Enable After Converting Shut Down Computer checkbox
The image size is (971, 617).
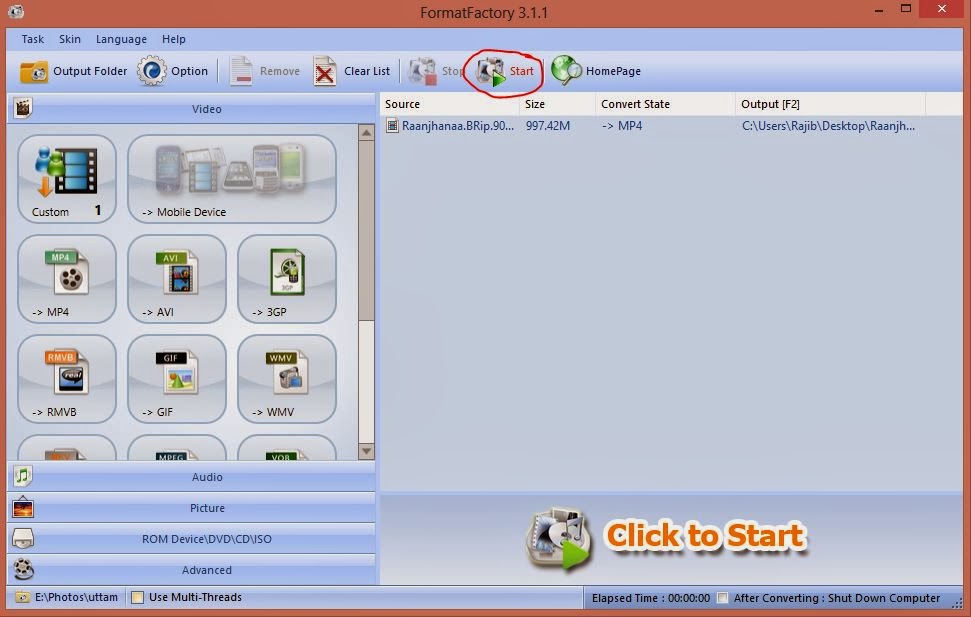(722, 598)
